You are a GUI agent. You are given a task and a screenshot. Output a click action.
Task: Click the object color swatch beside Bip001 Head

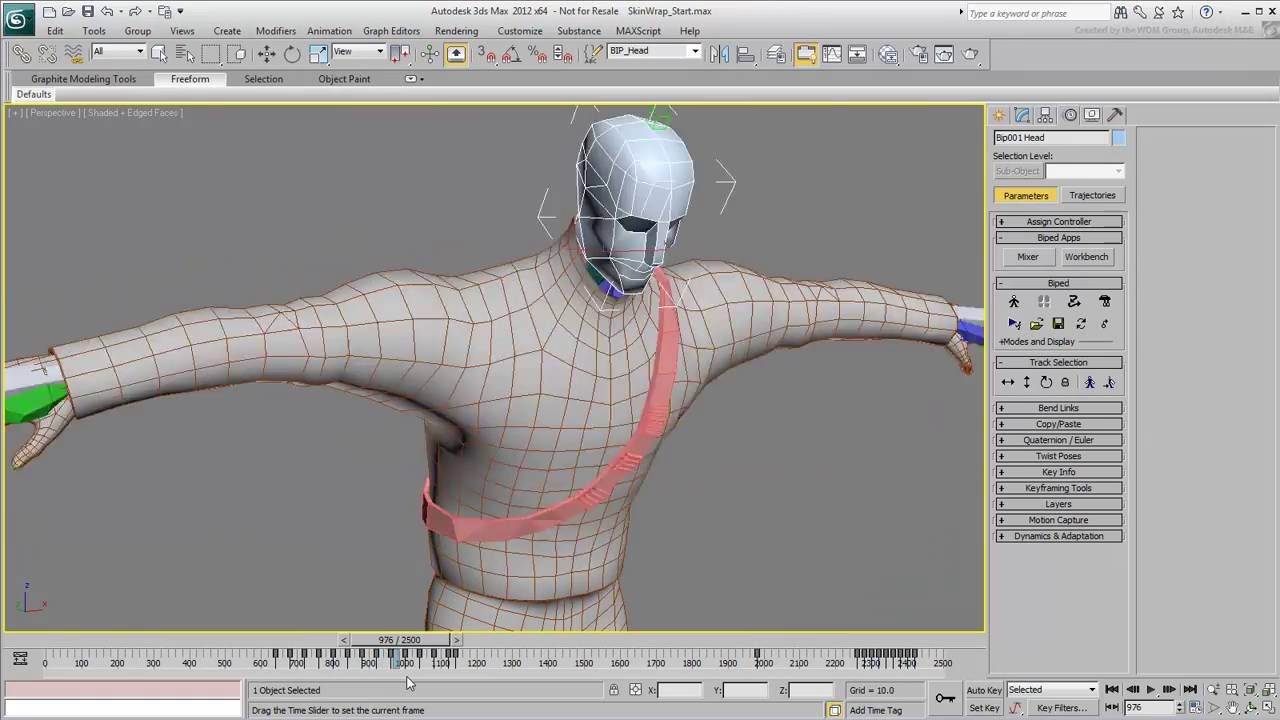point(1118,138)
